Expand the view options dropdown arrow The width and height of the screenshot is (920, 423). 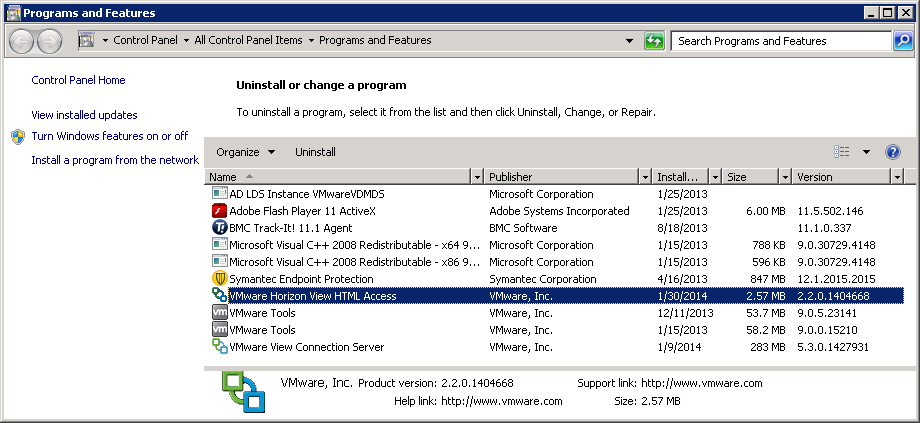click(x=866, y=152)
